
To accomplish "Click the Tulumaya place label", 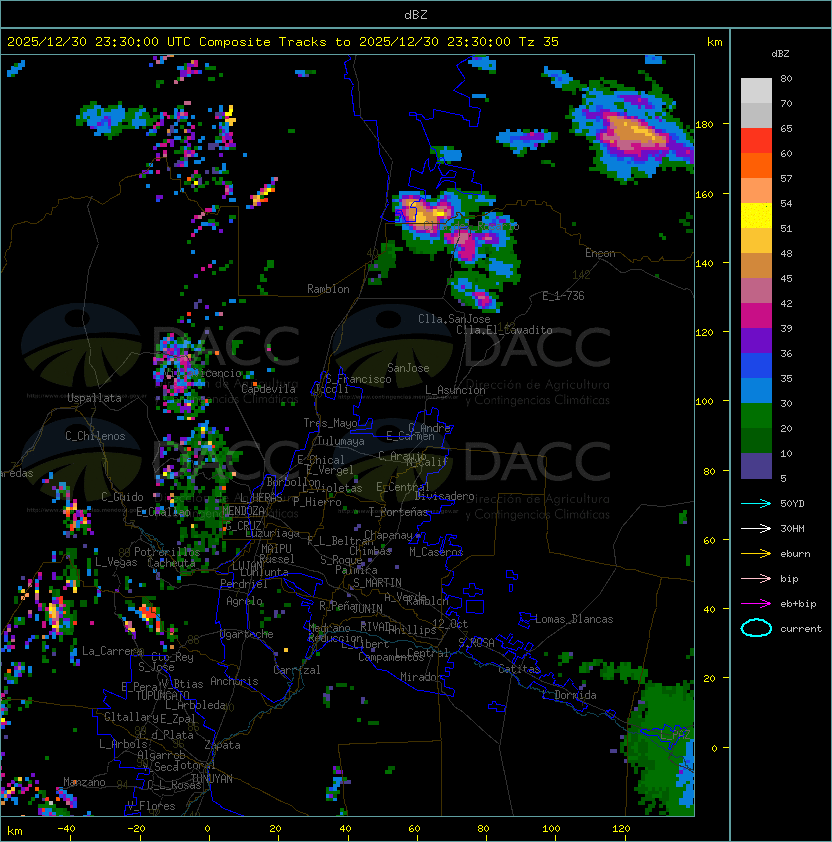I will [x=341, y=441].
